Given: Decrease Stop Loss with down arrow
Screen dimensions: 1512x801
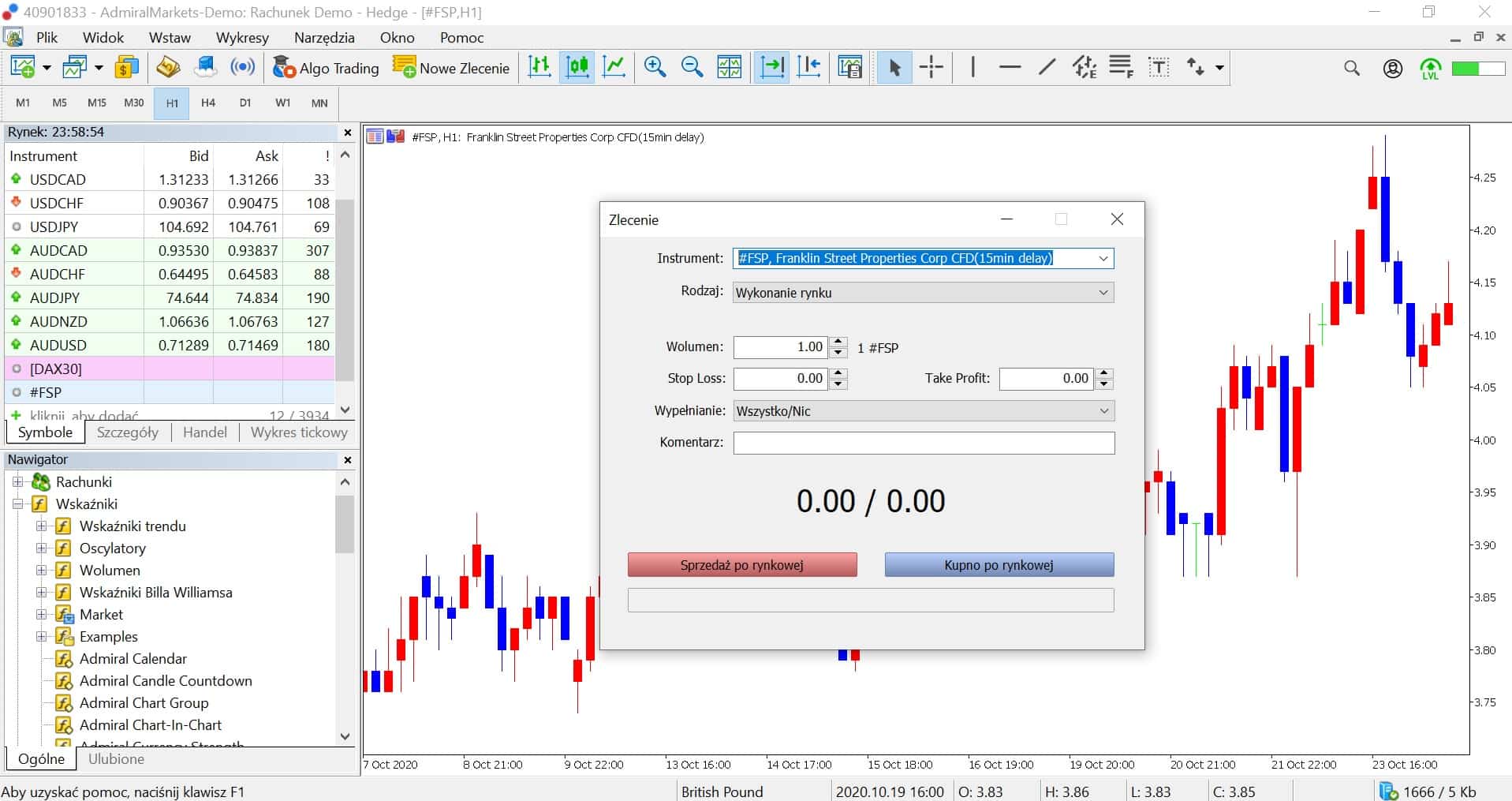Looking at the screenshot, I should click(838, 384).
